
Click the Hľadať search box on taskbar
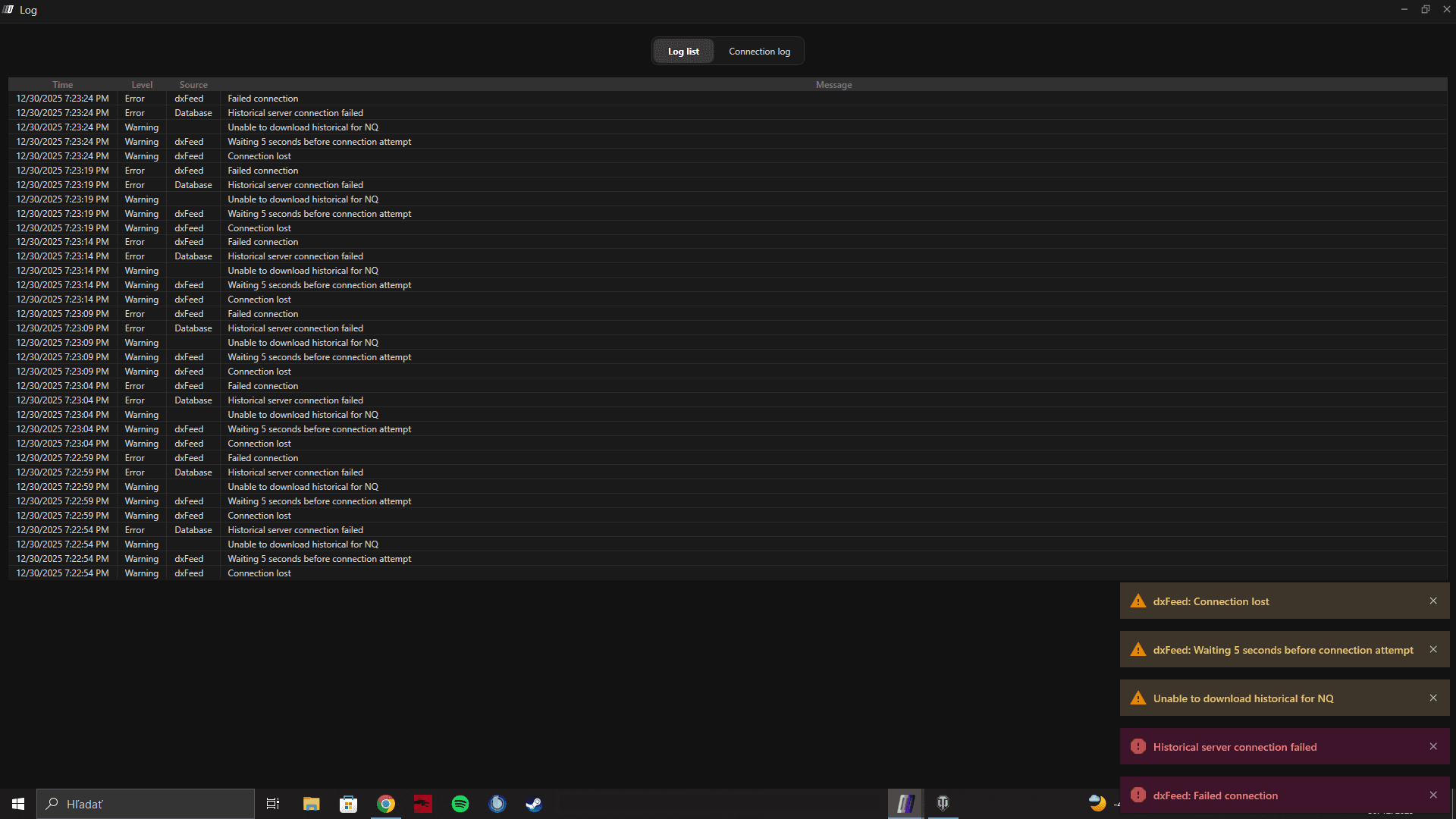click(x=146, y=804)
